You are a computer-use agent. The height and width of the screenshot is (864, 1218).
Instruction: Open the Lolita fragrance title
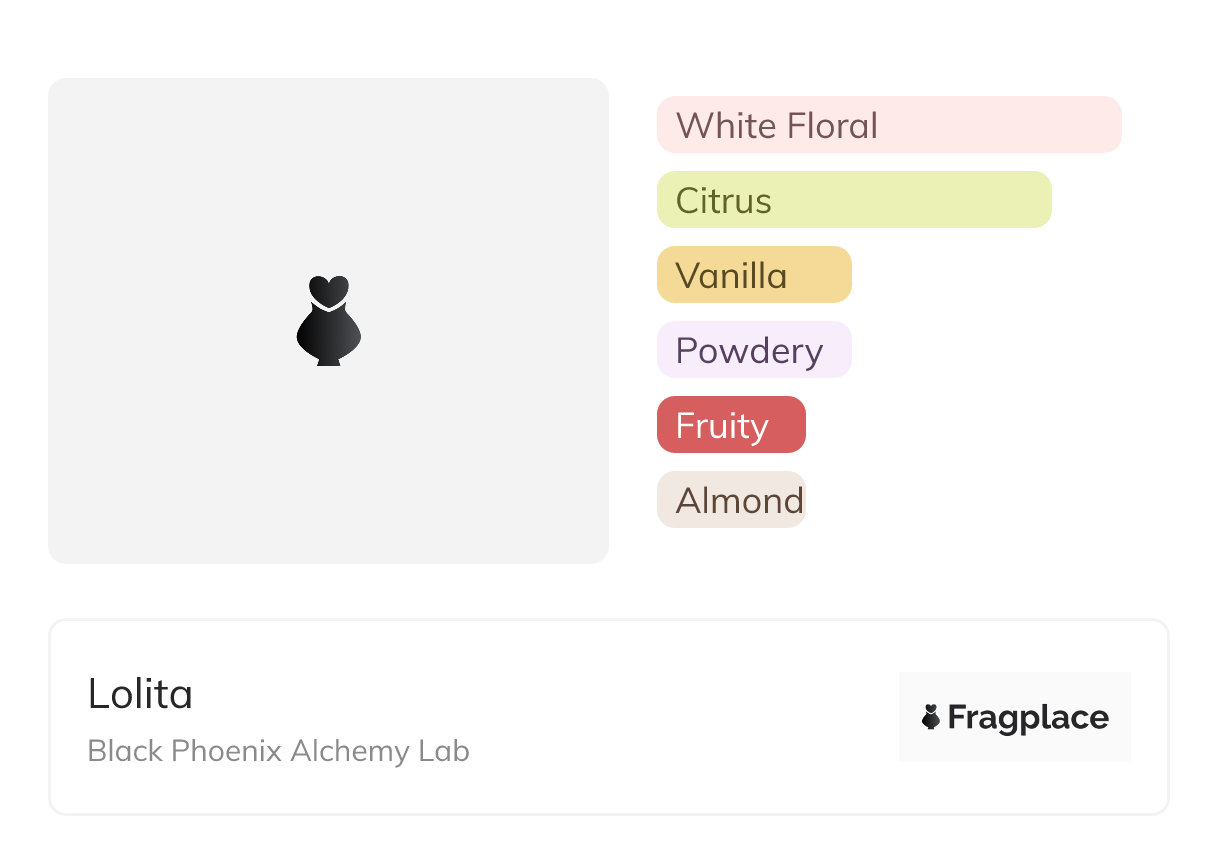coord(140,693)
